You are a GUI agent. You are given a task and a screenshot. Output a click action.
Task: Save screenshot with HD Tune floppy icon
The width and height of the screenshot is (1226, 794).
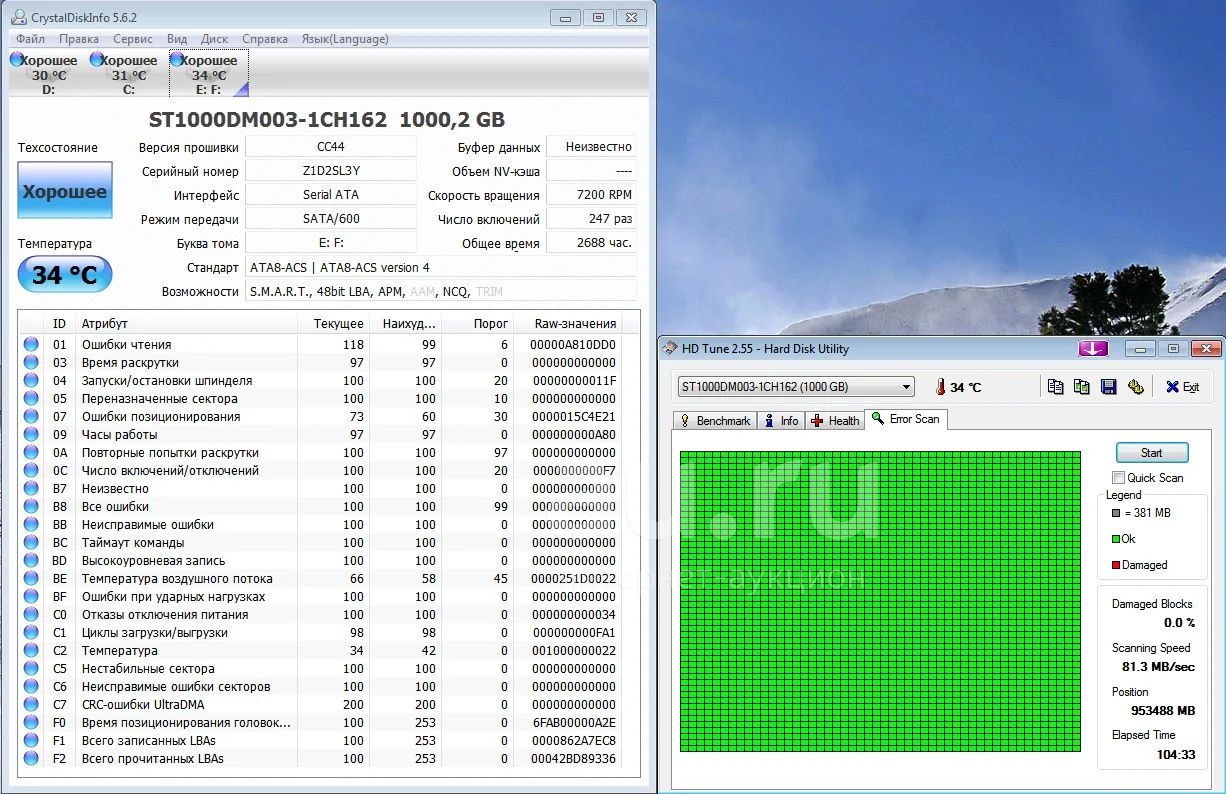coord(1108,387)
